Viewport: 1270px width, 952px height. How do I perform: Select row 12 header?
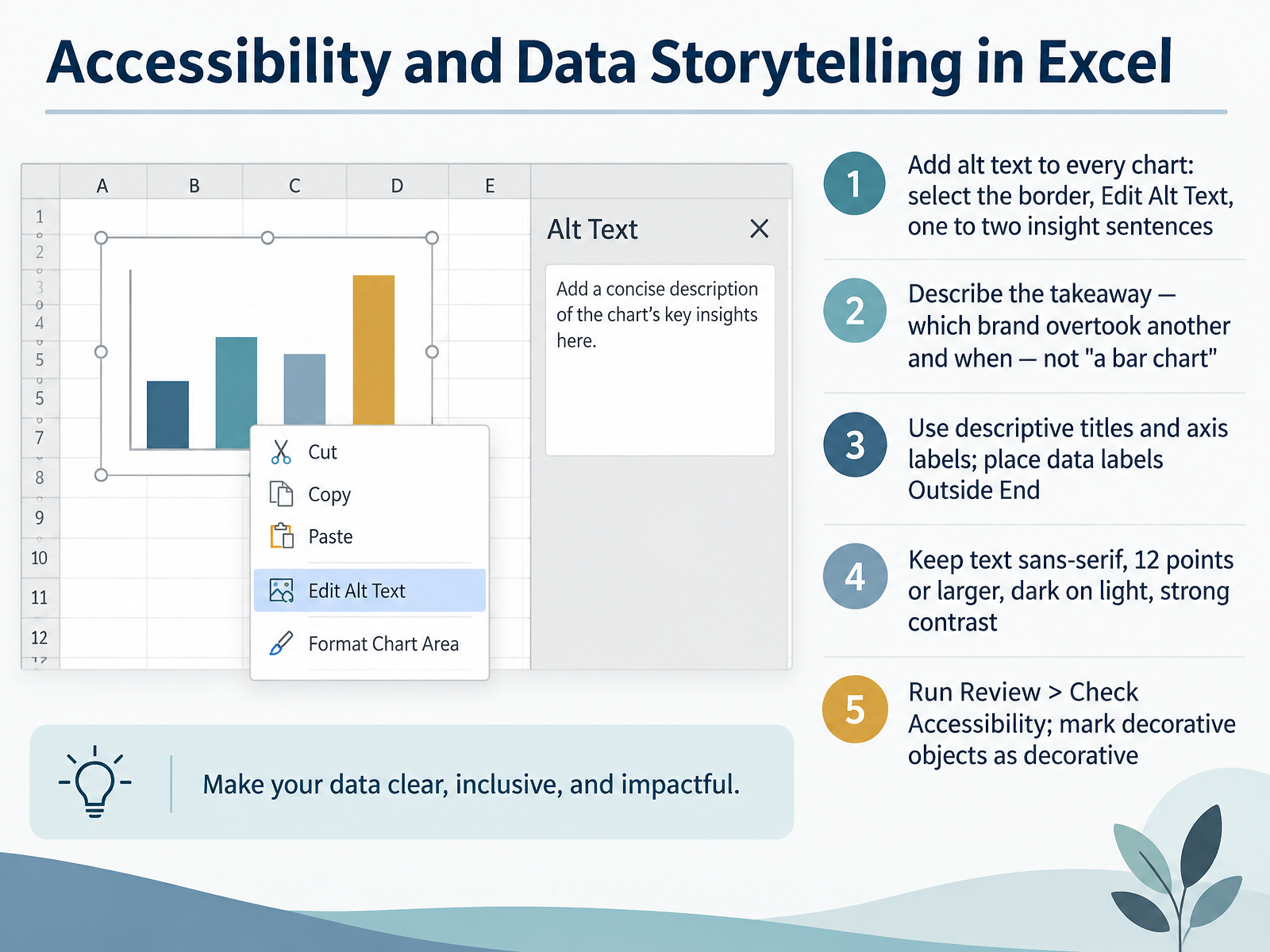tap(40, 637)
